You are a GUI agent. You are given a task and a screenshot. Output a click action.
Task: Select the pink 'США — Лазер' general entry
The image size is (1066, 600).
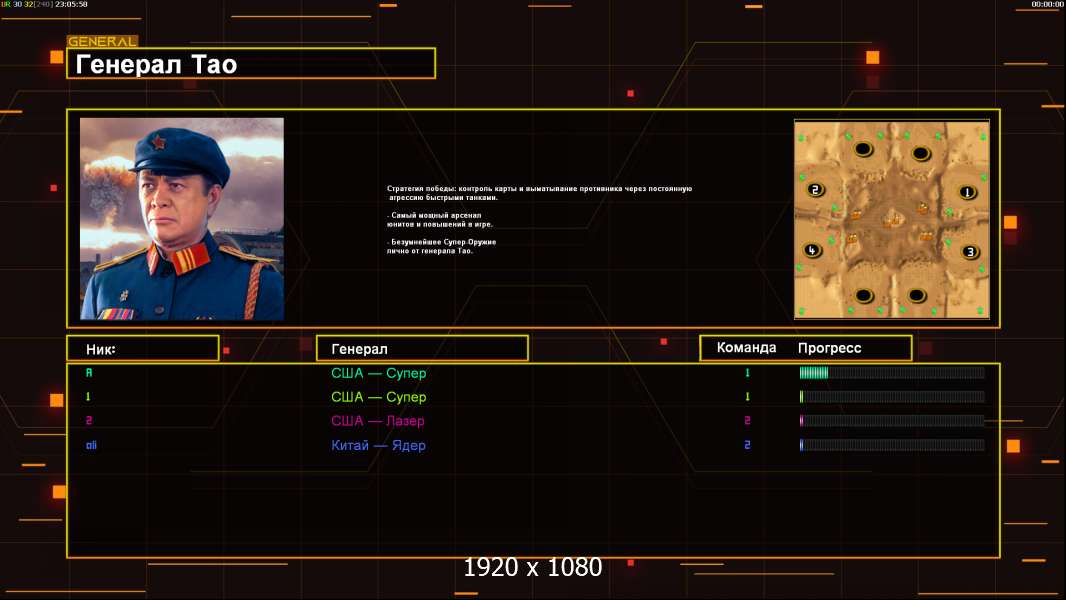[378, 421]
